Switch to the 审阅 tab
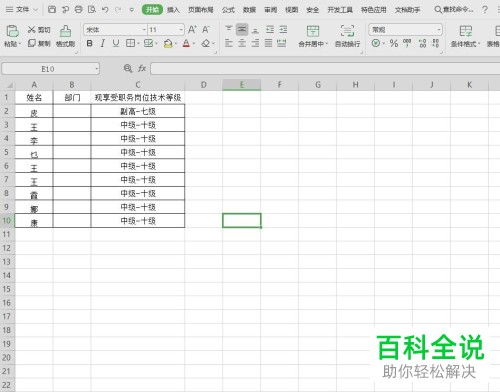This screenshot has width=500, height=392. point(271,10)
